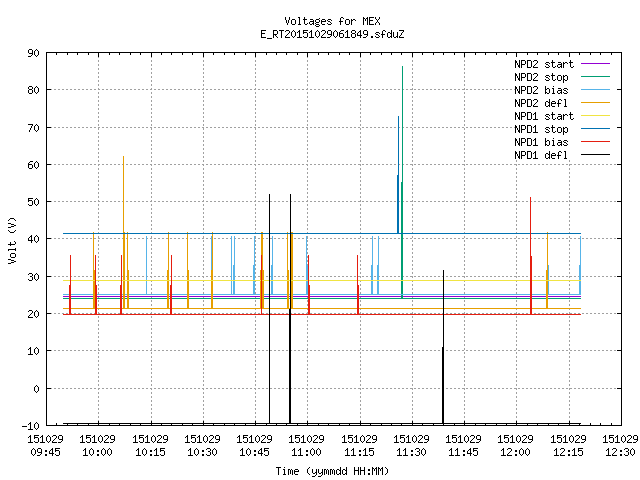Click the purple NPD2 start legend line
The height and width of the screenshot is (480, 640).
tap(595, 64)
